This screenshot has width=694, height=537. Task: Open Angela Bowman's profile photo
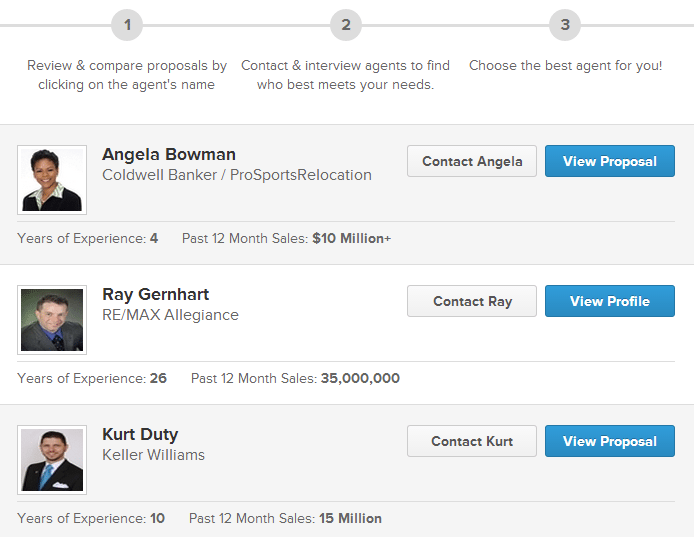pos(52,180)
